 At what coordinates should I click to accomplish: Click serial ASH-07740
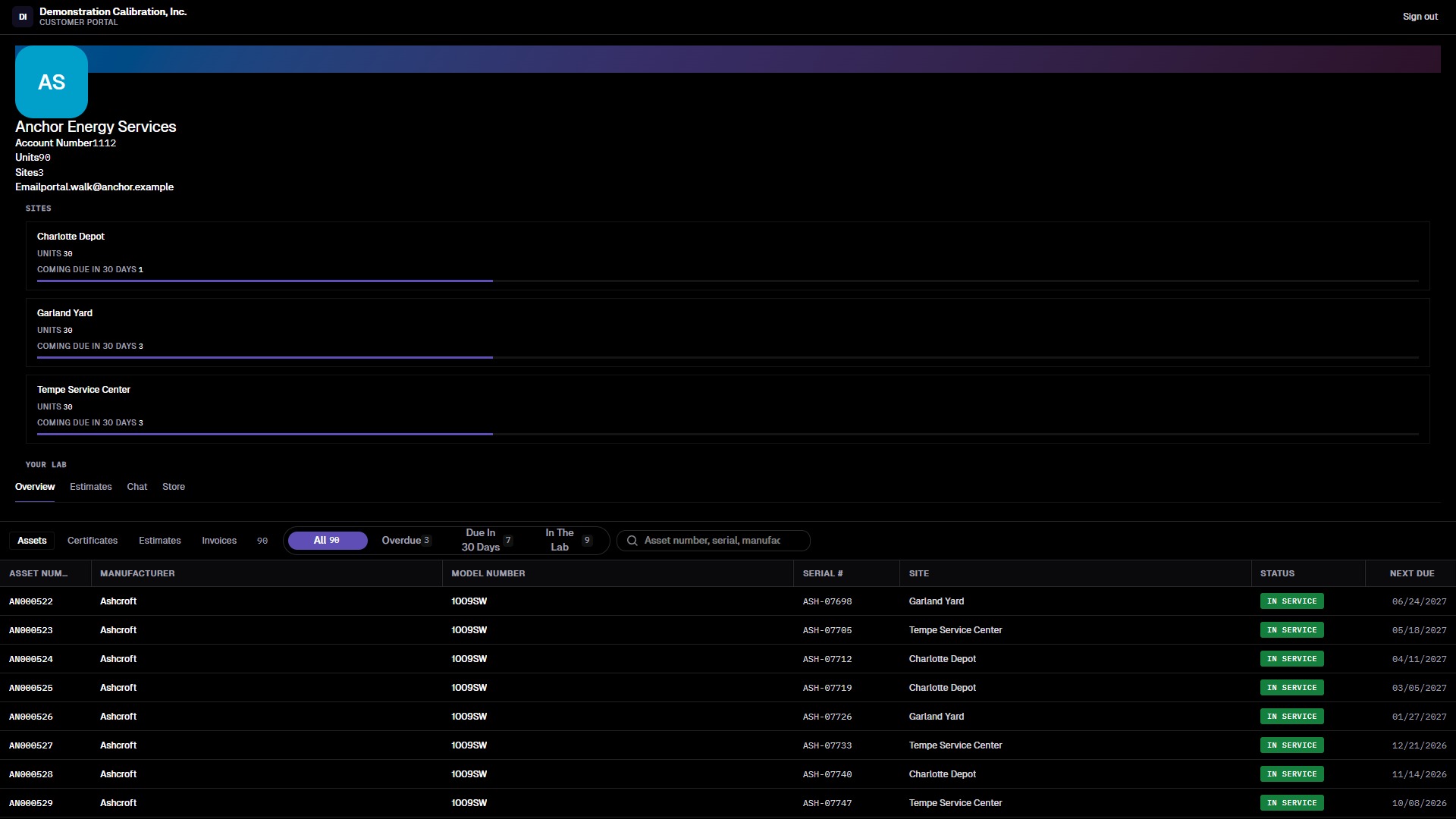click(x=827, y=774)
